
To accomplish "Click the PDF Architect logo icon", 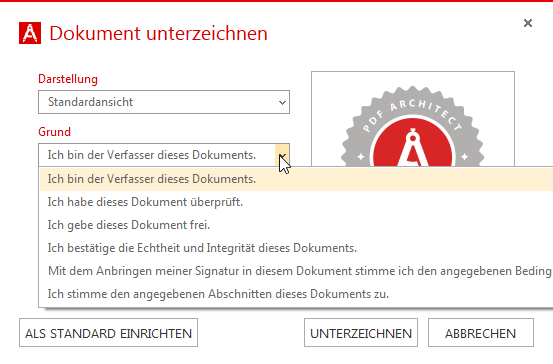I will [30, 33].
